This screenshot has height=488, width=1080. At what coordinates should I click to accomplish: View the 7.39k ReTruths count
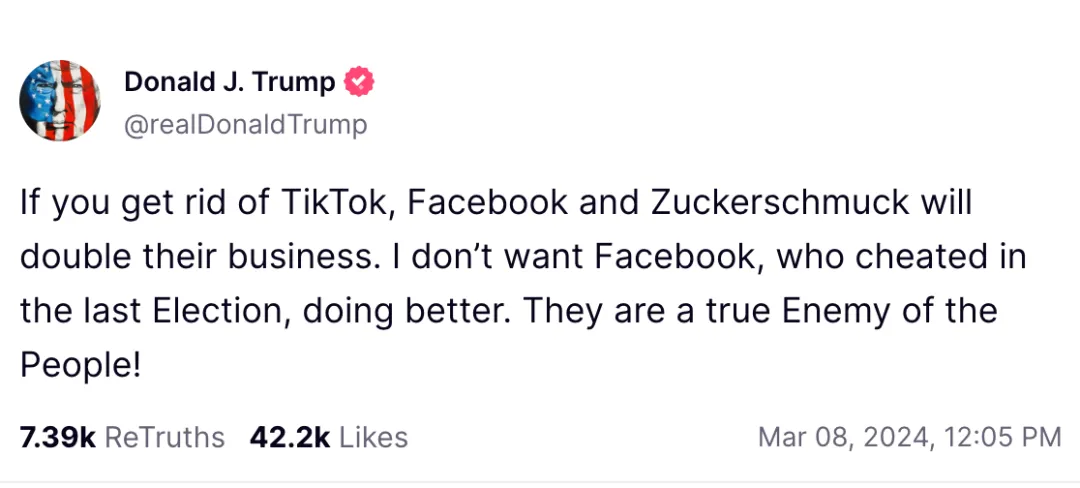(x=57, y=437)
